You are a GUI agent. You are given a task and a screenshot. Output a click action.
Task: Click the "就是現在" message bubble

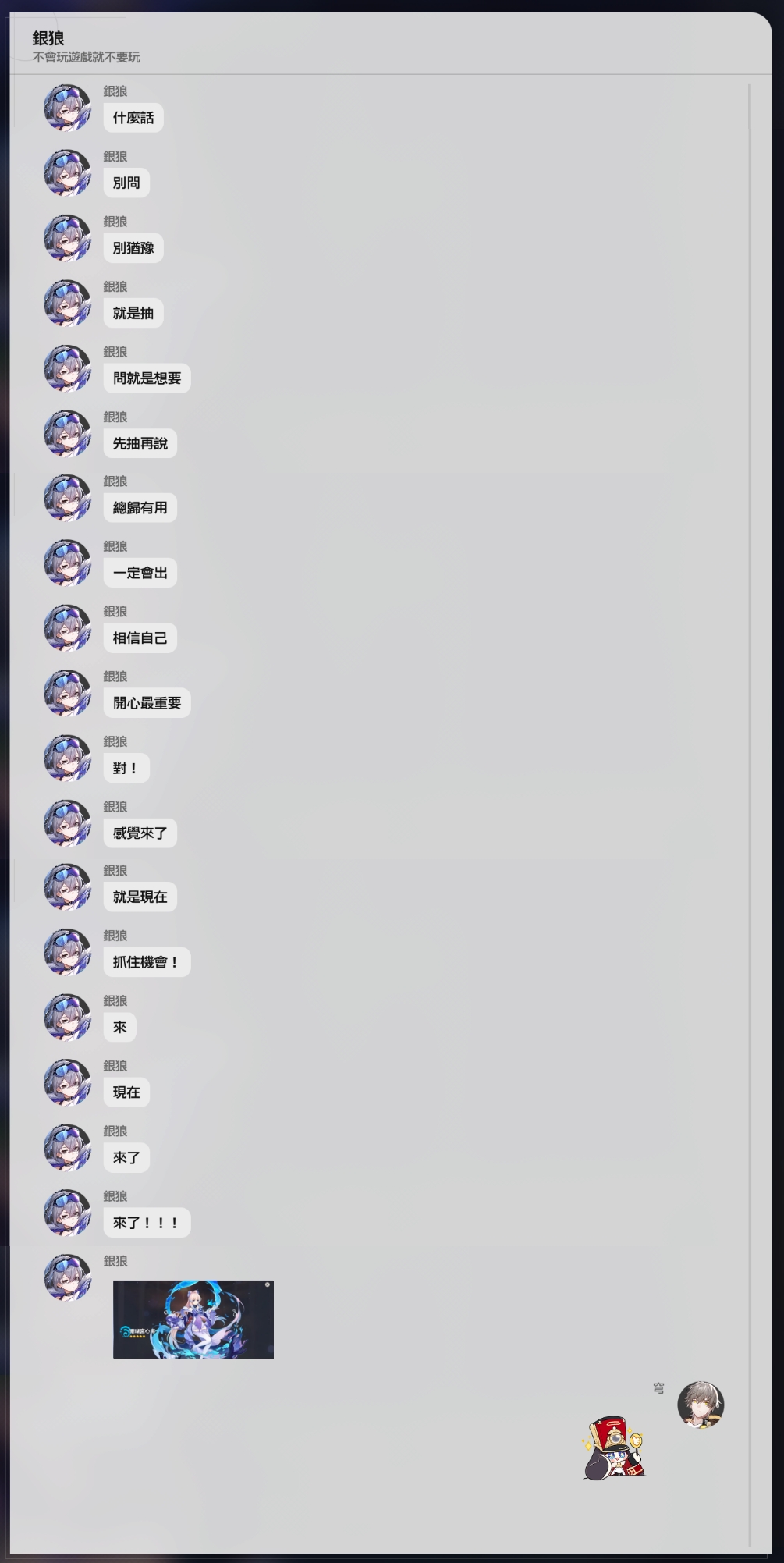pos(140,897)
